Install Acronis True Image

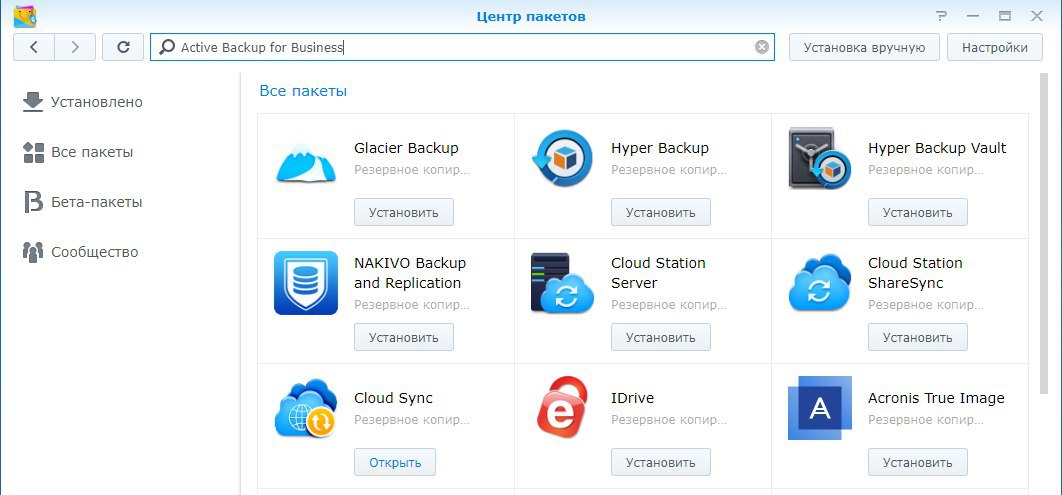(918, 462)
